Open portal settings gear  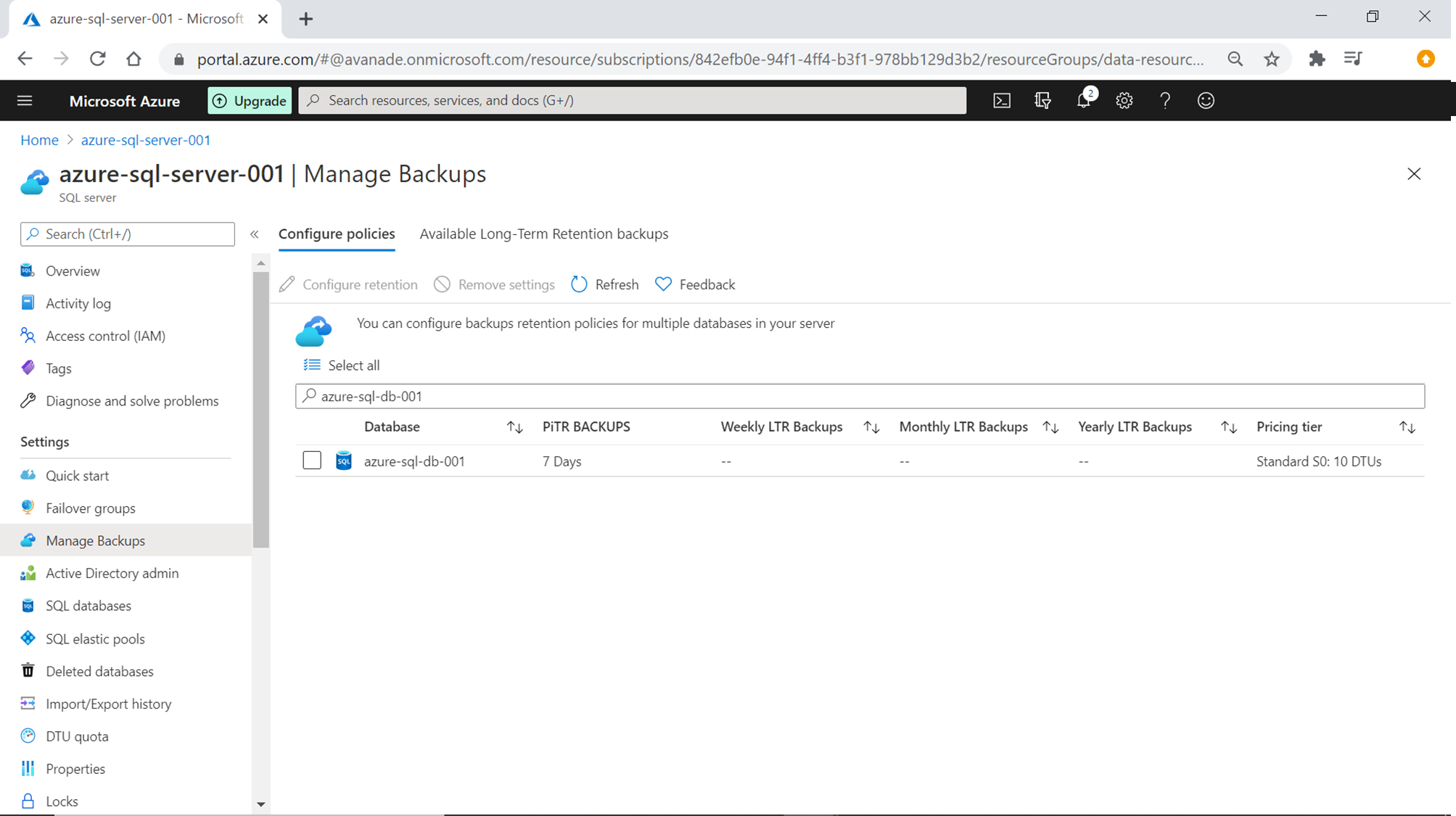point(1124,101)
